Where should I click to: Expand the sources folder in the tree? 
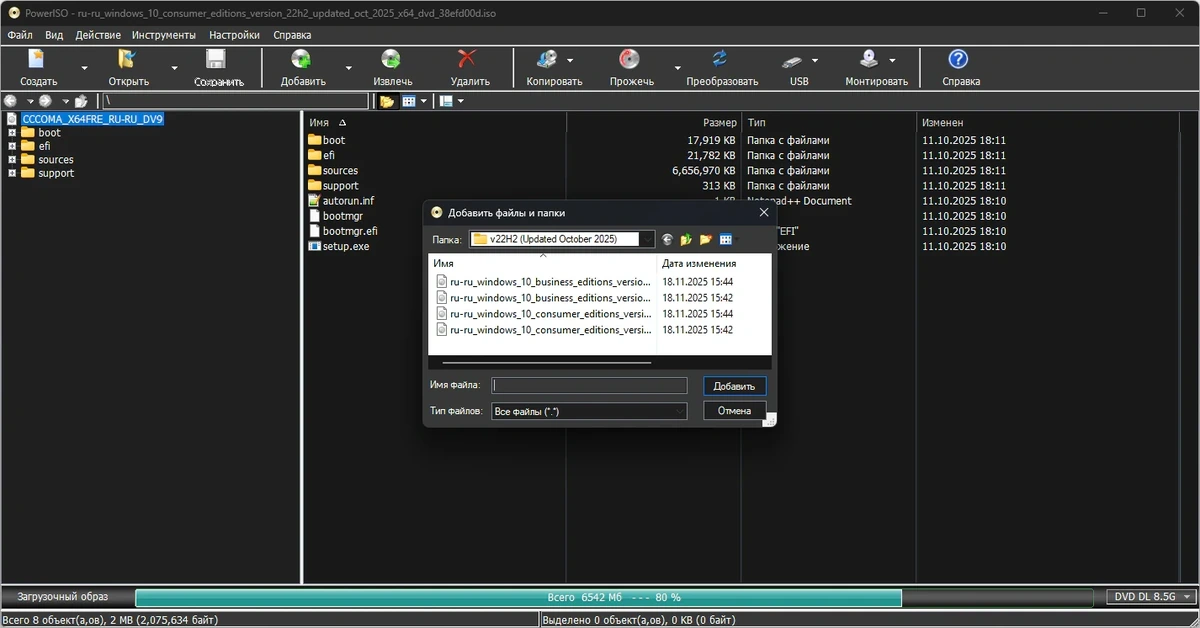(x=12, y=160)
